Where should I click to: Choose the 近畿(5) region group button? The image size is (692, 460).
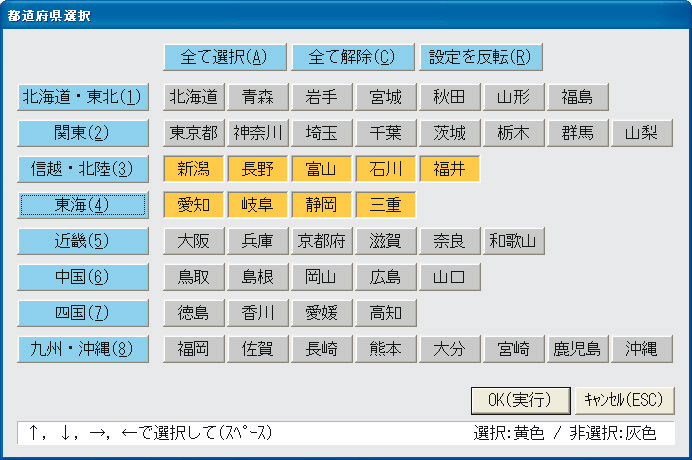click(83, 241)
